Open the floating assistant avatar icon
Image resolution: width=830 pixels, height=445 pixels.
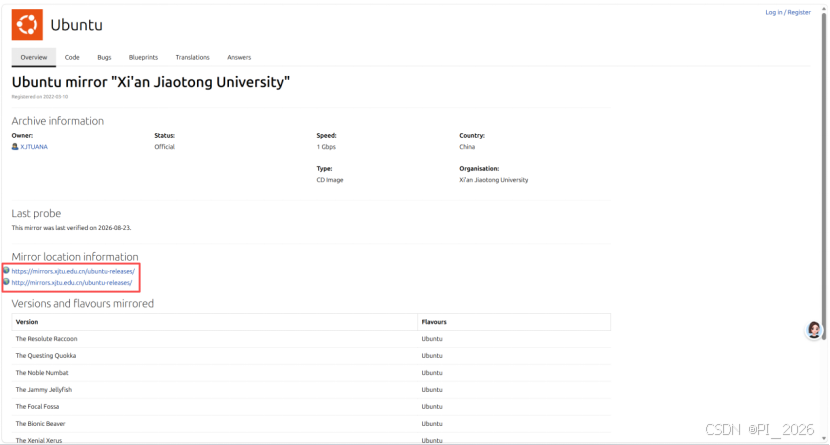tap(814, 330)
